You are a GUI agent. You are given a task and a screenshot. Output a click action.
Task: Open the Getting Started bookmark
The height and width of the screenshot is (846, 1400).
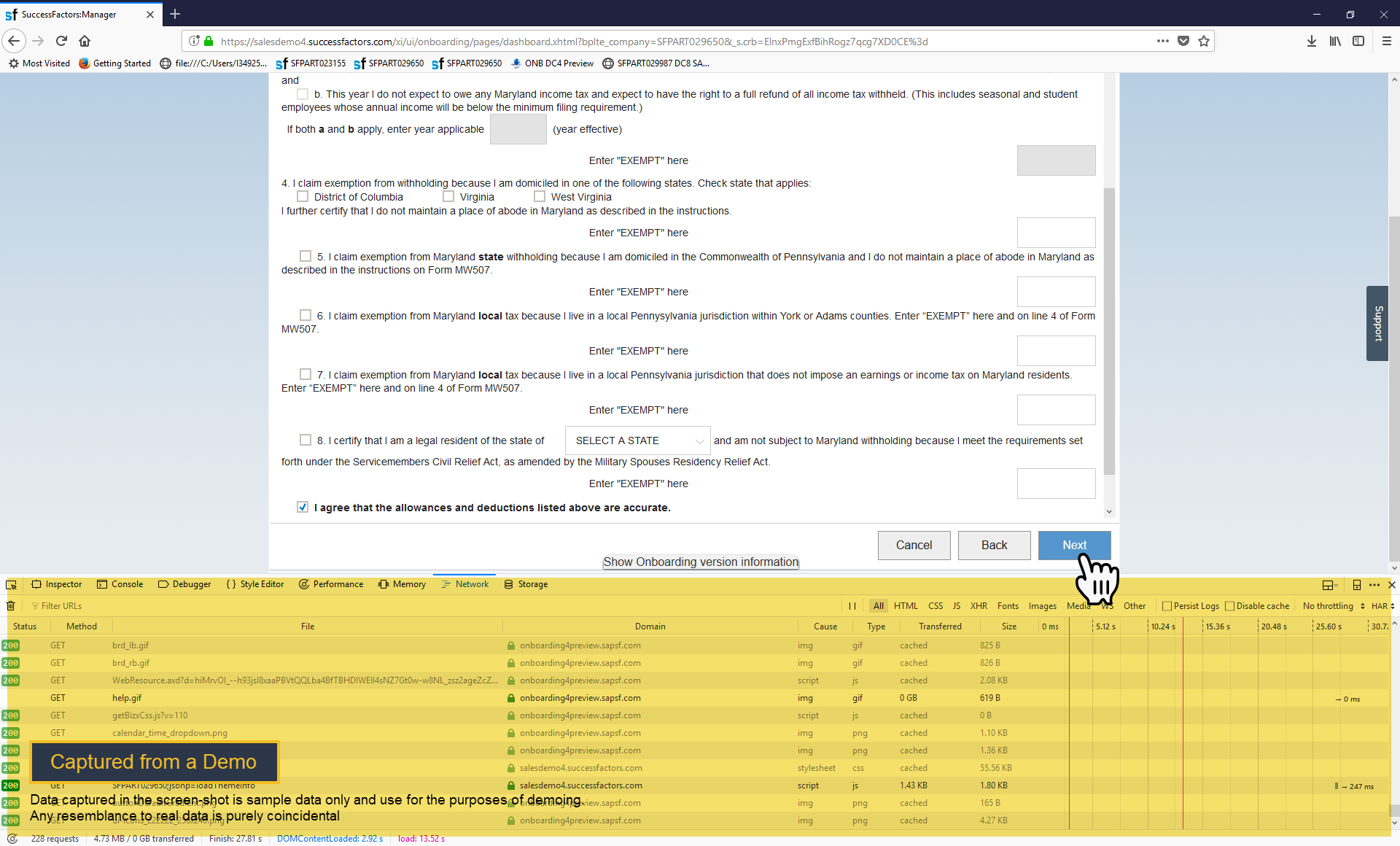[x=115, y=63]
